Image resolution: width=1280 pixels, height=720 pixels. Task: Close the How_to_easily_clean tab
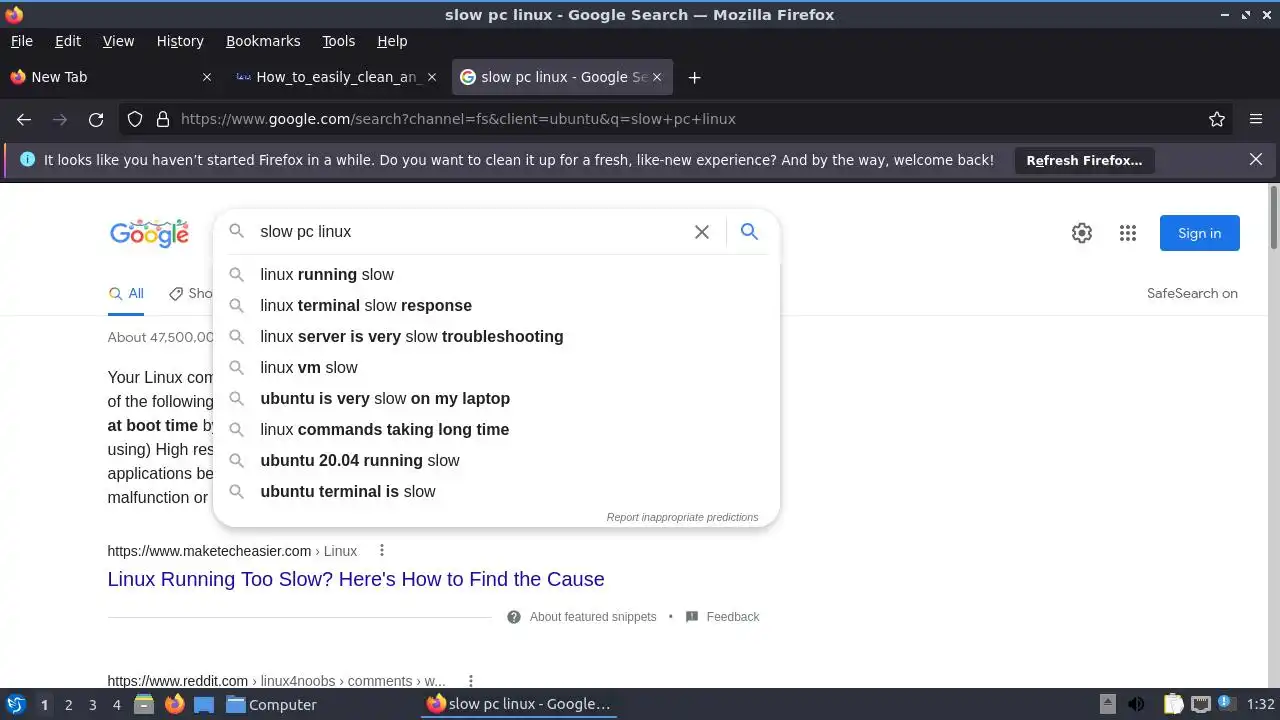pyautogui.click(x=432, y=77)
